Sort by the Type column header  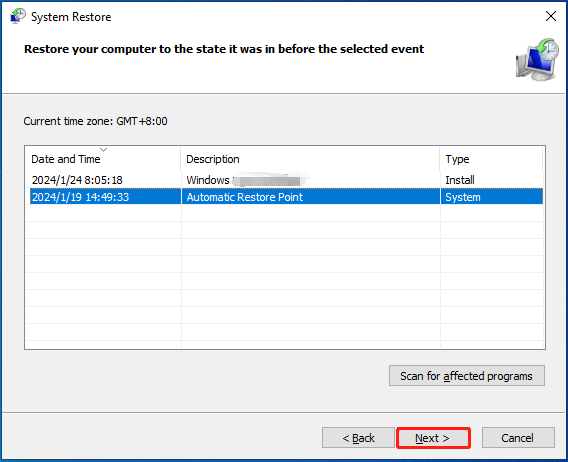point(492,159)
